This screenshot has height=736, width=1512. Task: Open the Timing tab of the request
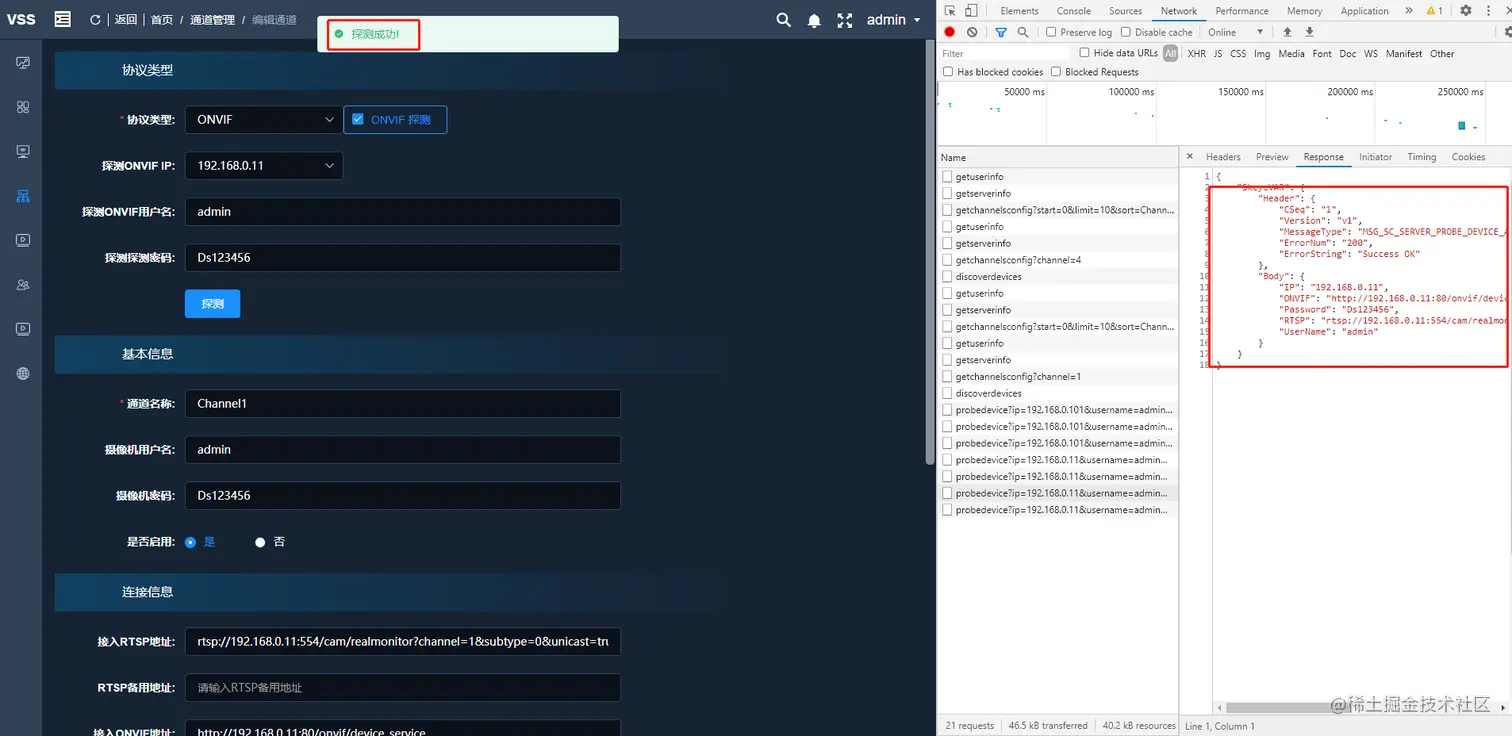(x=1421, y=157)
